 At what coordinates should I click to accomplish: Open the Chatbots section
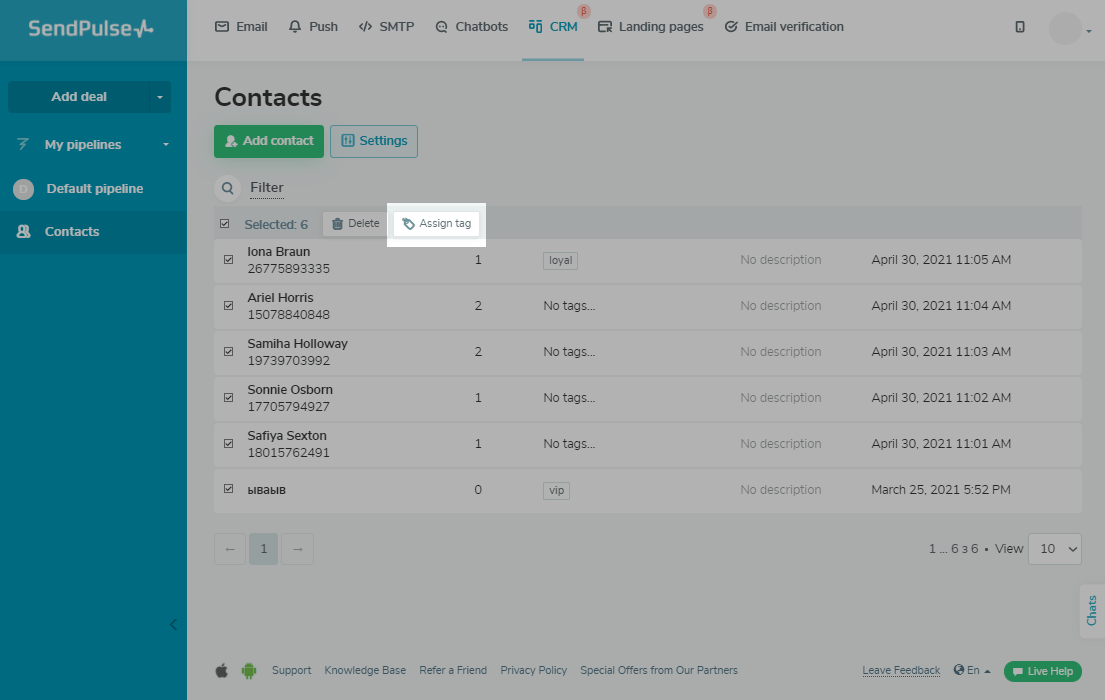471,27
